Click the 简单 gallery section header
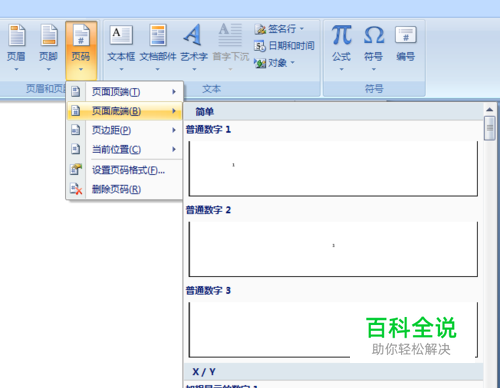500x388 pixels. 333,112
